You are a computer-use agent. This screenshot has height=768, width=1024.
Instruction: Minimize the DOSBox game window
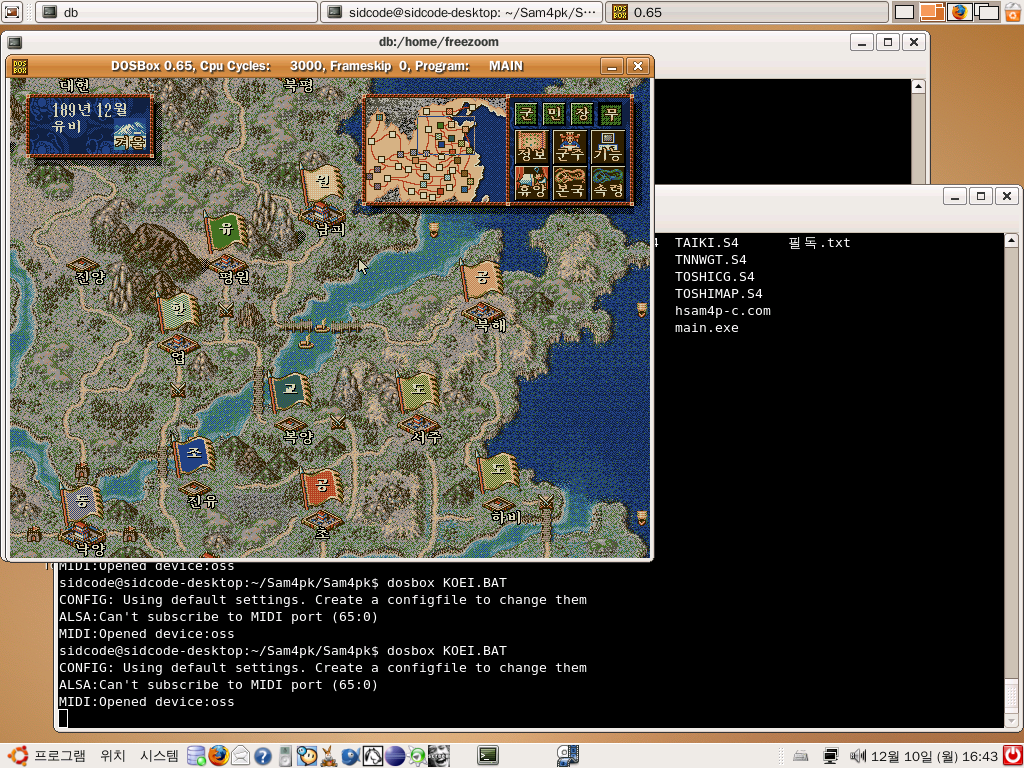[612, 66]
